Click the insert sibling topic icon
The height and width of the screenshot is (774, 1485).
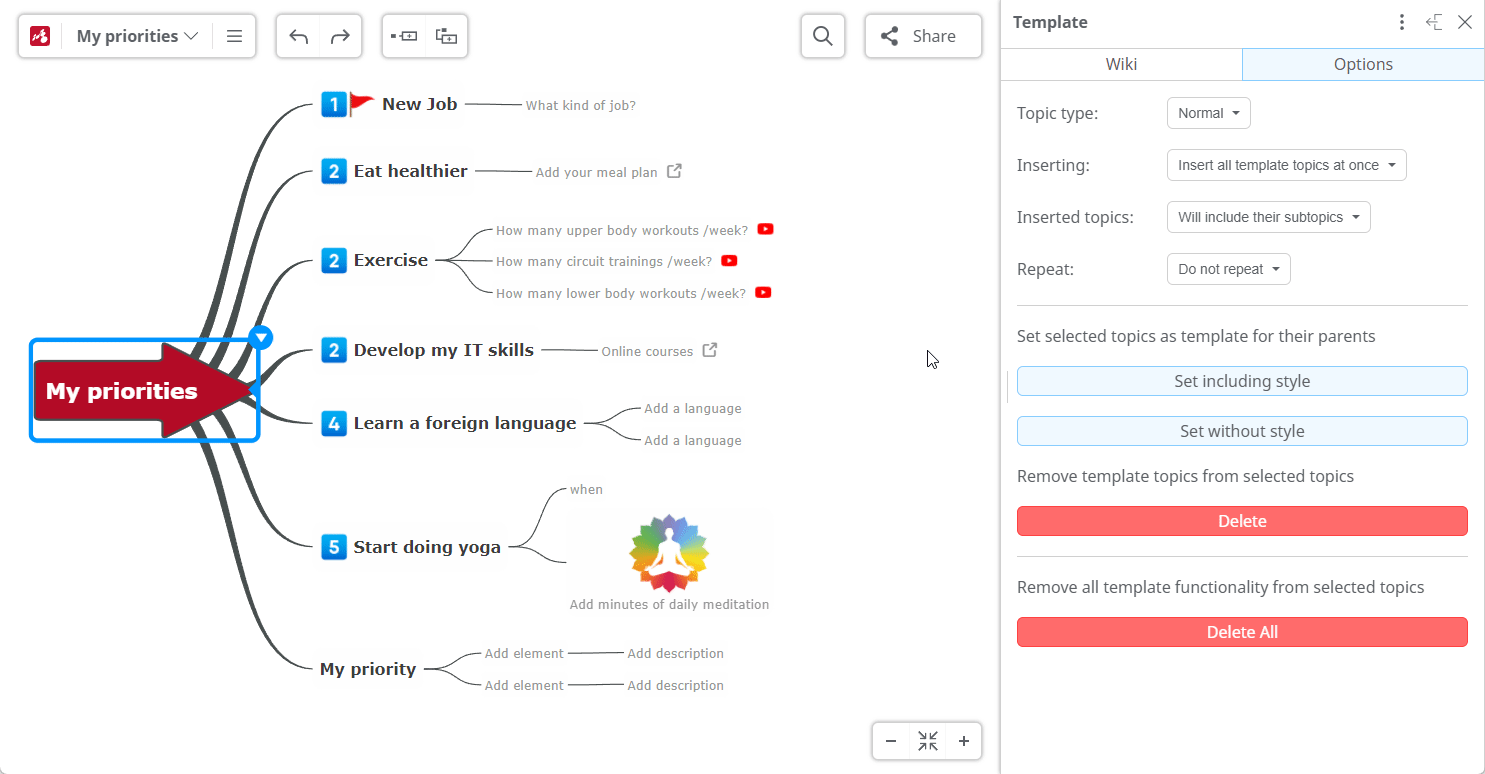click(404, 37)
